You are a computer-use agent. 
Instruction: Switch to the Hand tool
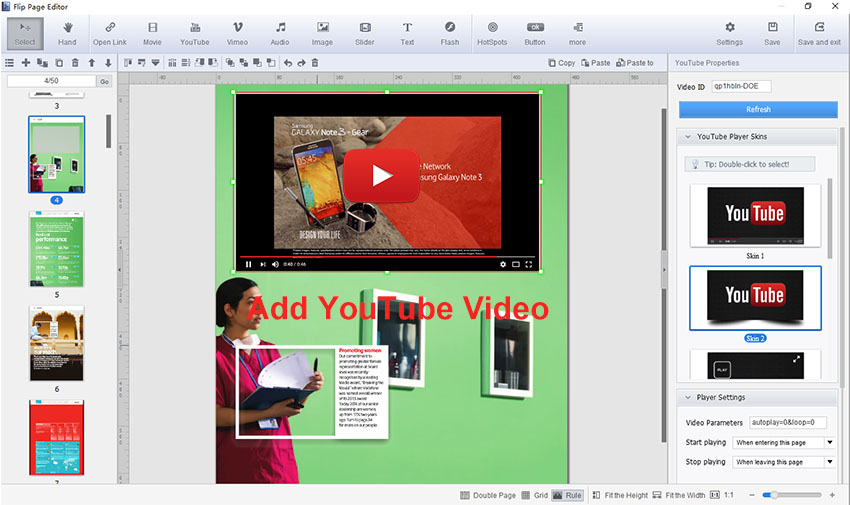tap(67, 33)
